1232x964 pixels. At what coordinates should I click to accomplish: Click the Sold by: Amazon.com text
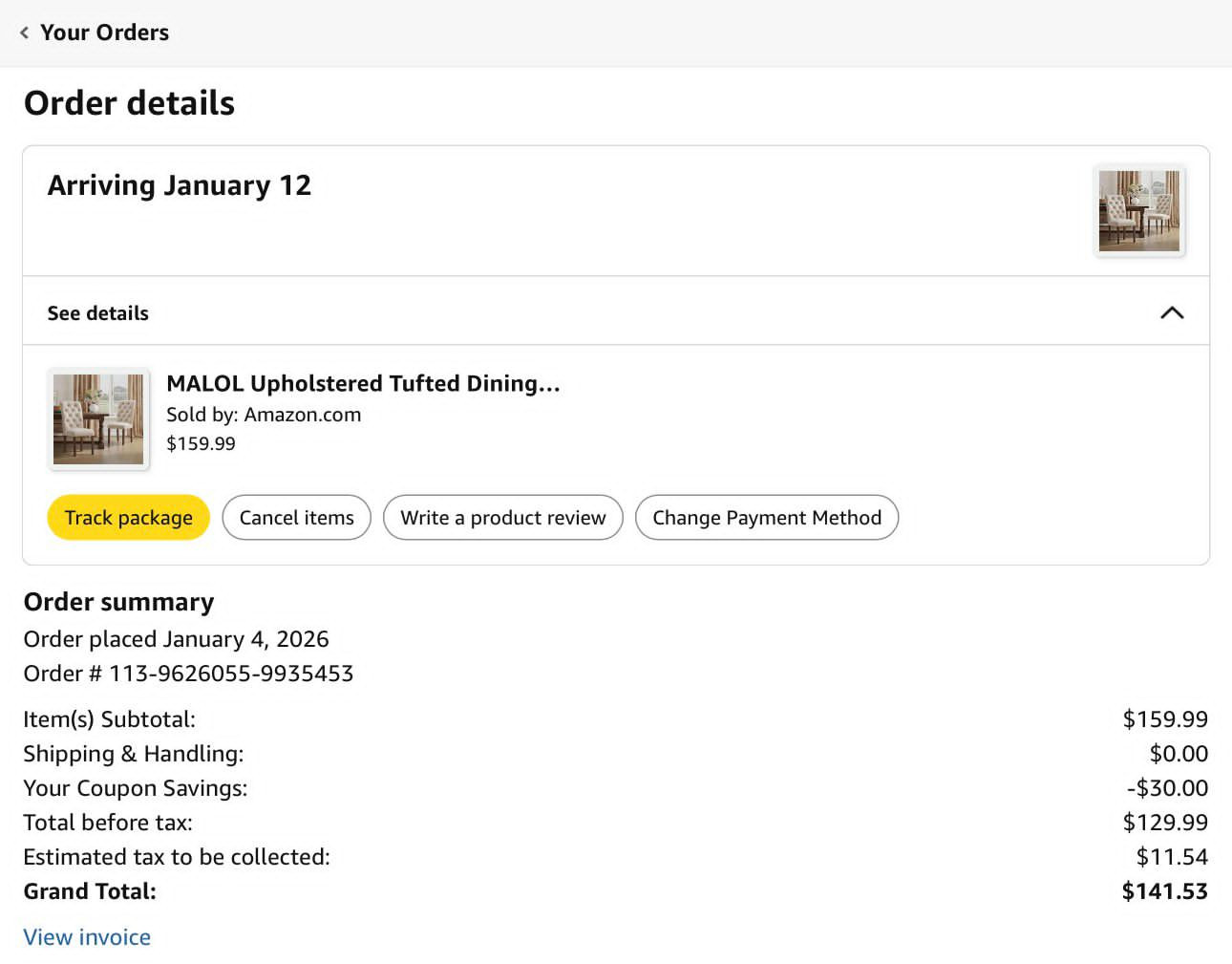(264, 415)
